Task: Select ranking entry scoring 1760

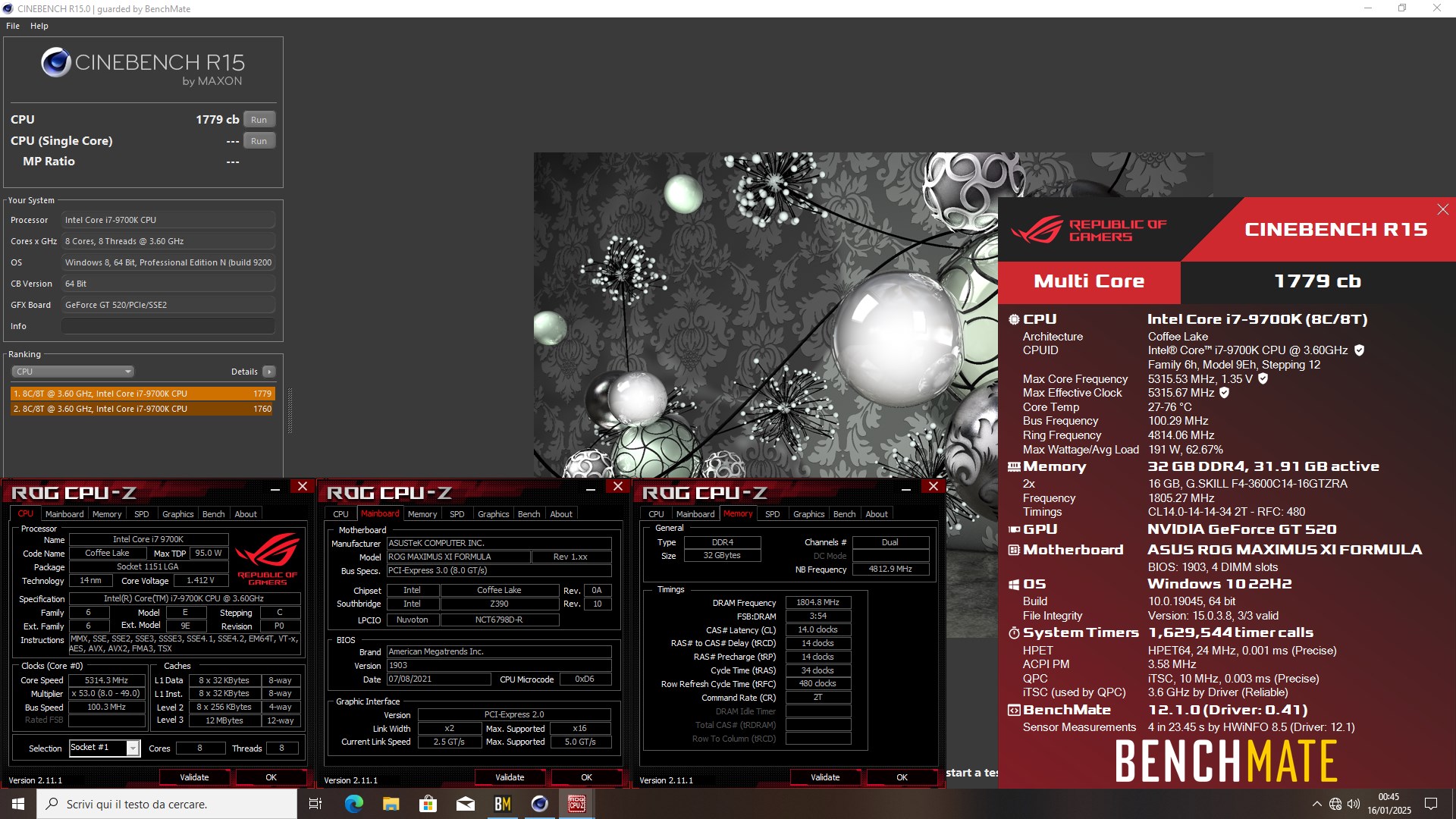Action: click(x=143, y=409)
